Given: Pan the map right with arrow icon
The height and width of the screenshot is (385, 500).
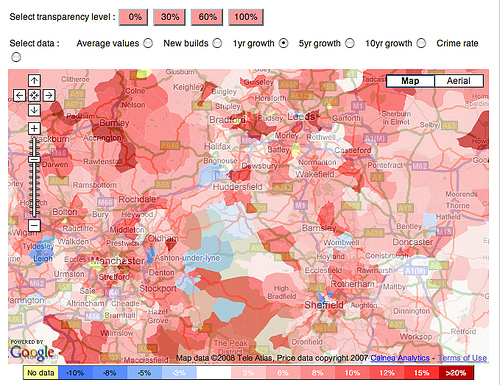Looking at the screenshot, I should coord(49,96).
